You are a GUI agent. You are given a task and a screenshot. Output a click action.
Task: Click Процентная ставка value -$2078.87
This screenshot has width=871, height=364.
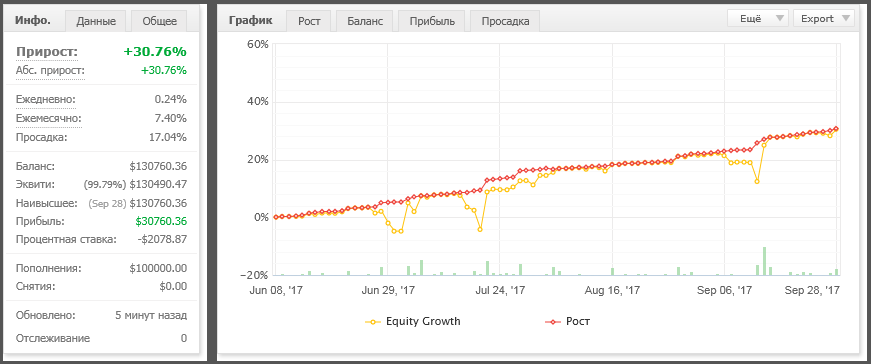pos(161,240)
